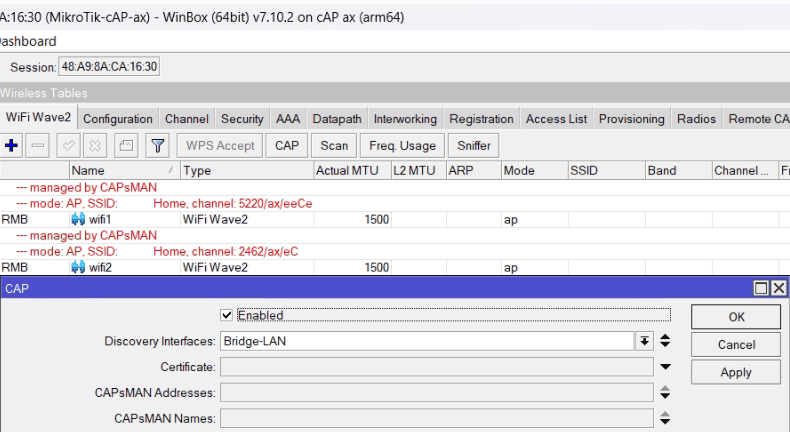The width and height of the screenshot is (790, 432).
Task: Switch to the AAA tab
Action: click(288, 119)
